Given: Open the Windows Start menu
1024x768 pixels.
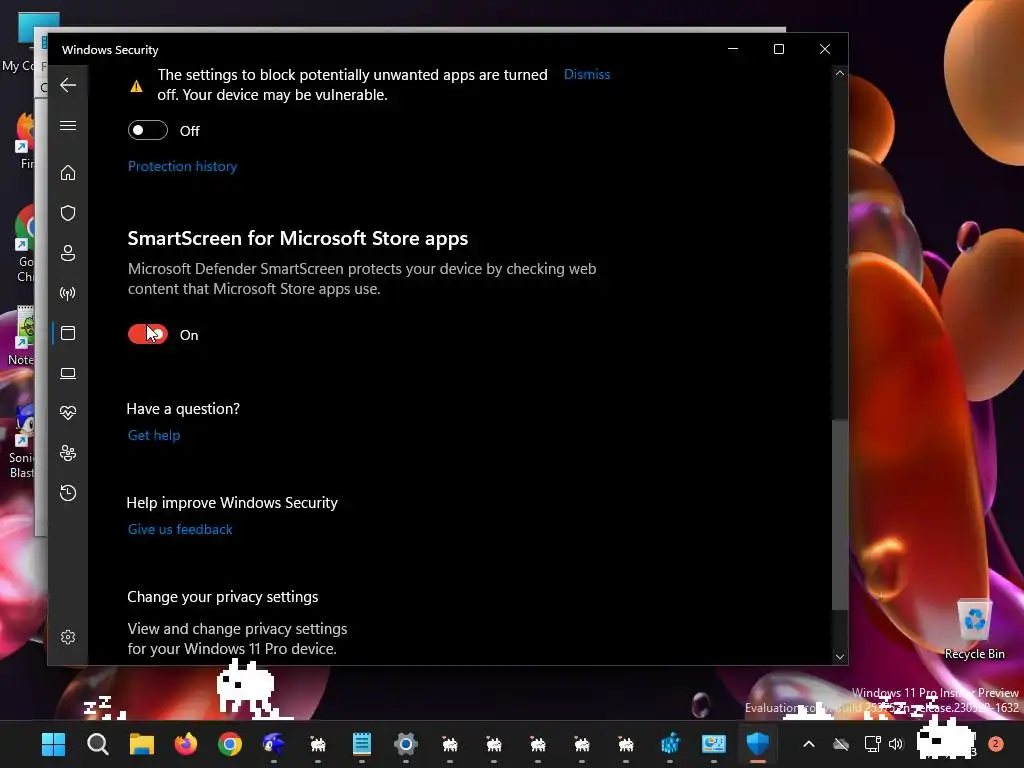Looking at the screenshot, I should (x=53, y=744).
